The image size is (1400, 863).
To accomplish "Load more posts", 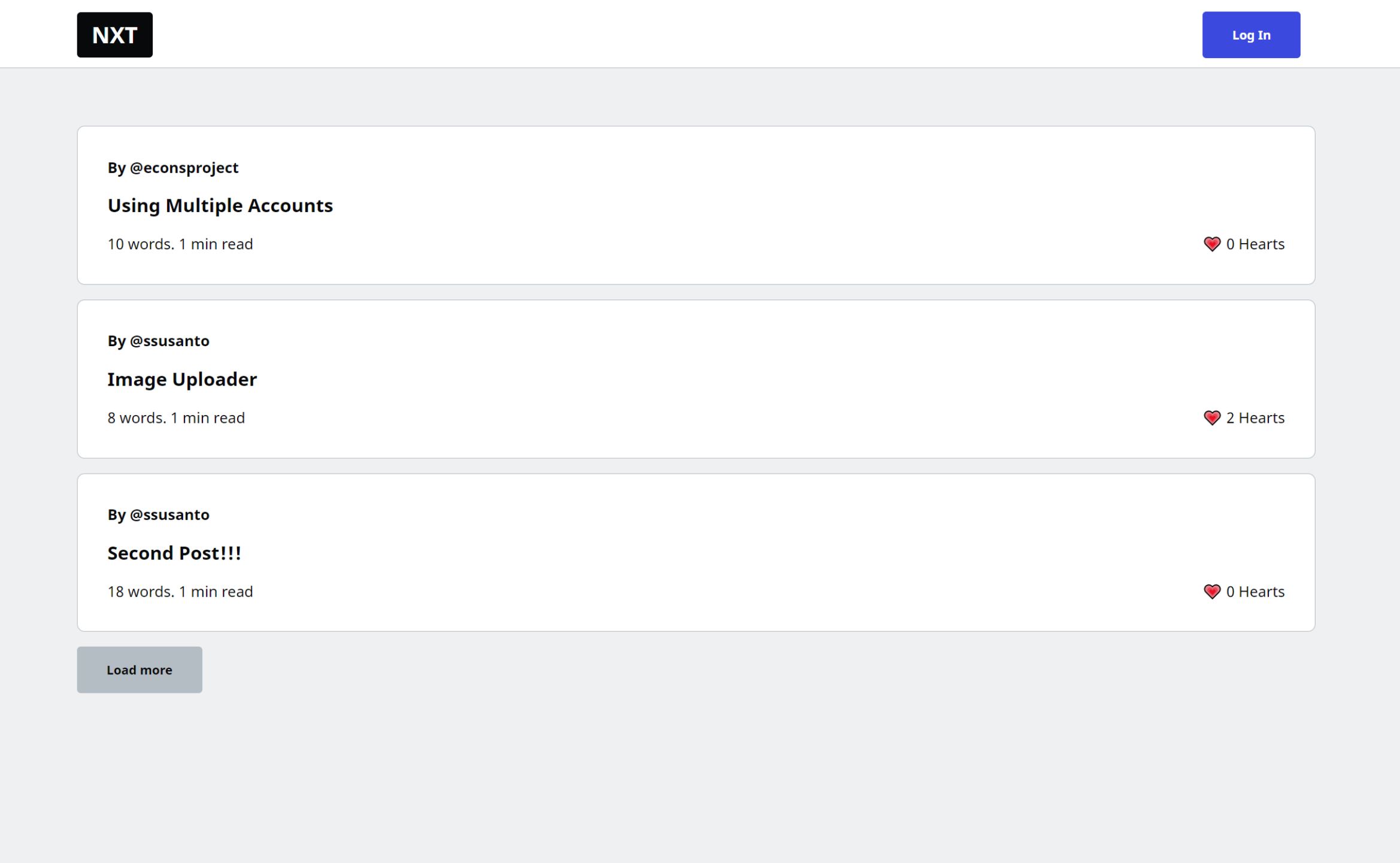I will 139,670.
